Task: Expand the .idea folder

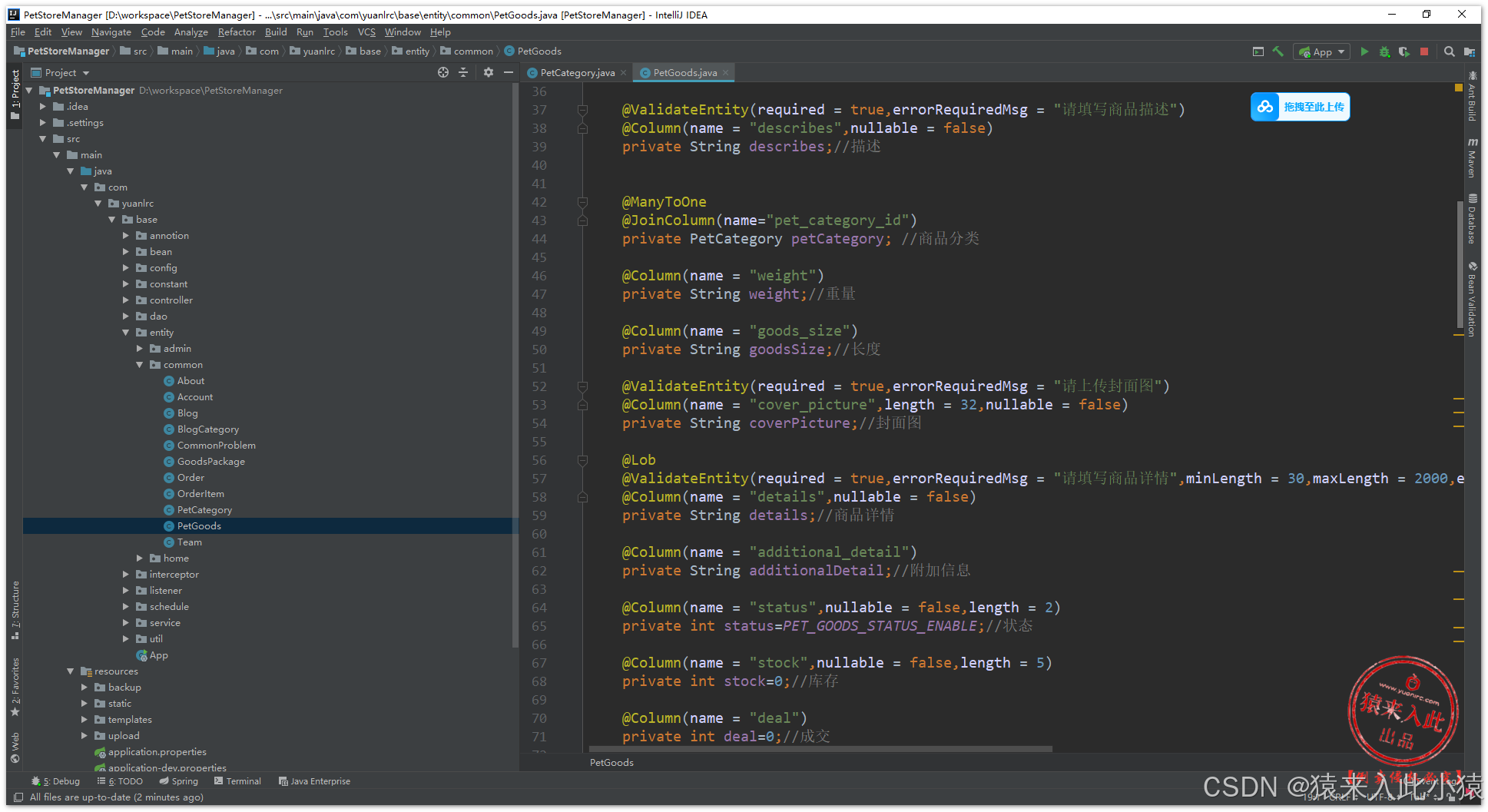Action: pyautogui.click(x=43, y=107)
